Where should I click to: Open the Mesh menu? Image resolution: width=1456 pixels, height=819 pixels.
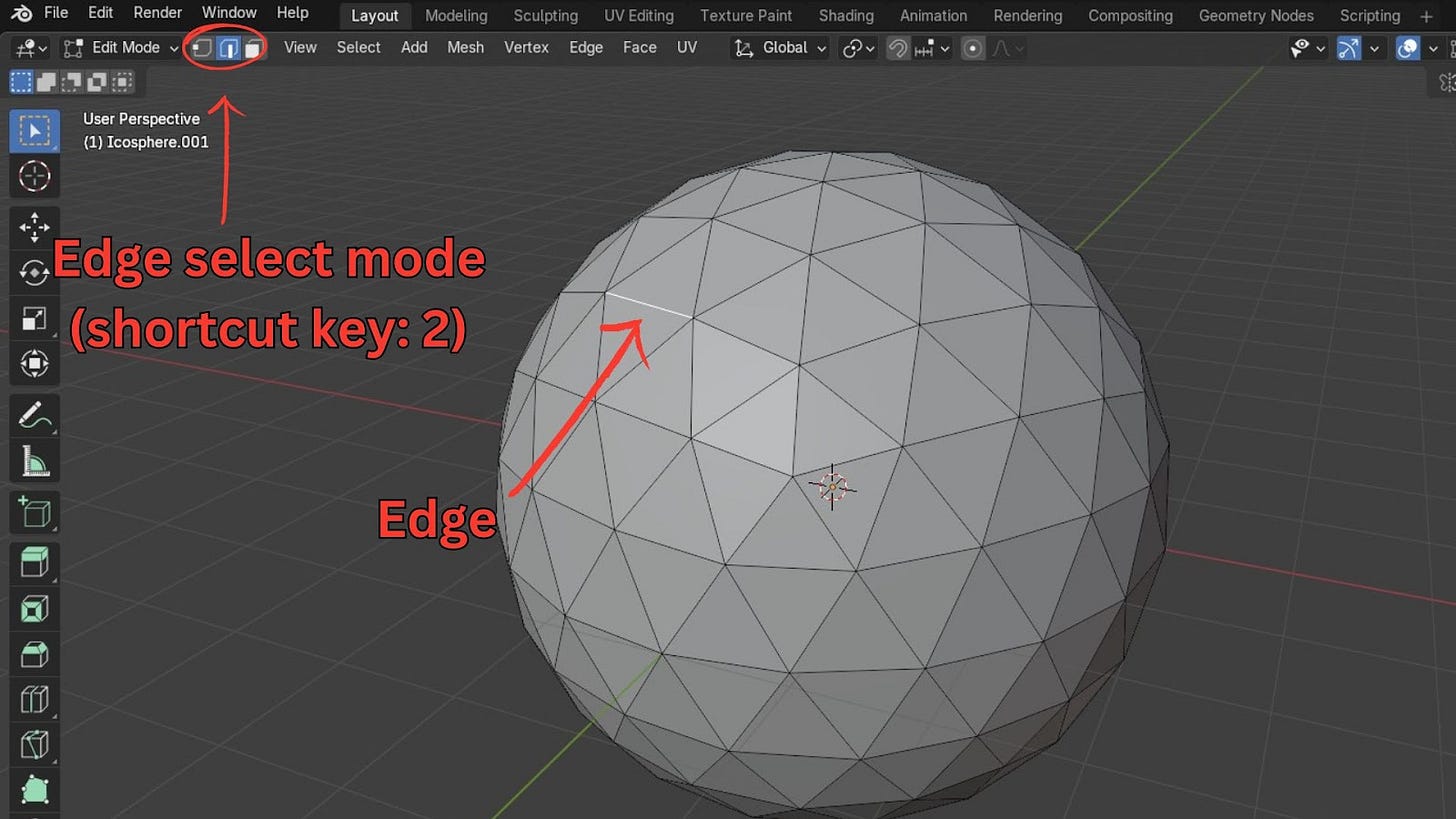click(x=465, y=48)
